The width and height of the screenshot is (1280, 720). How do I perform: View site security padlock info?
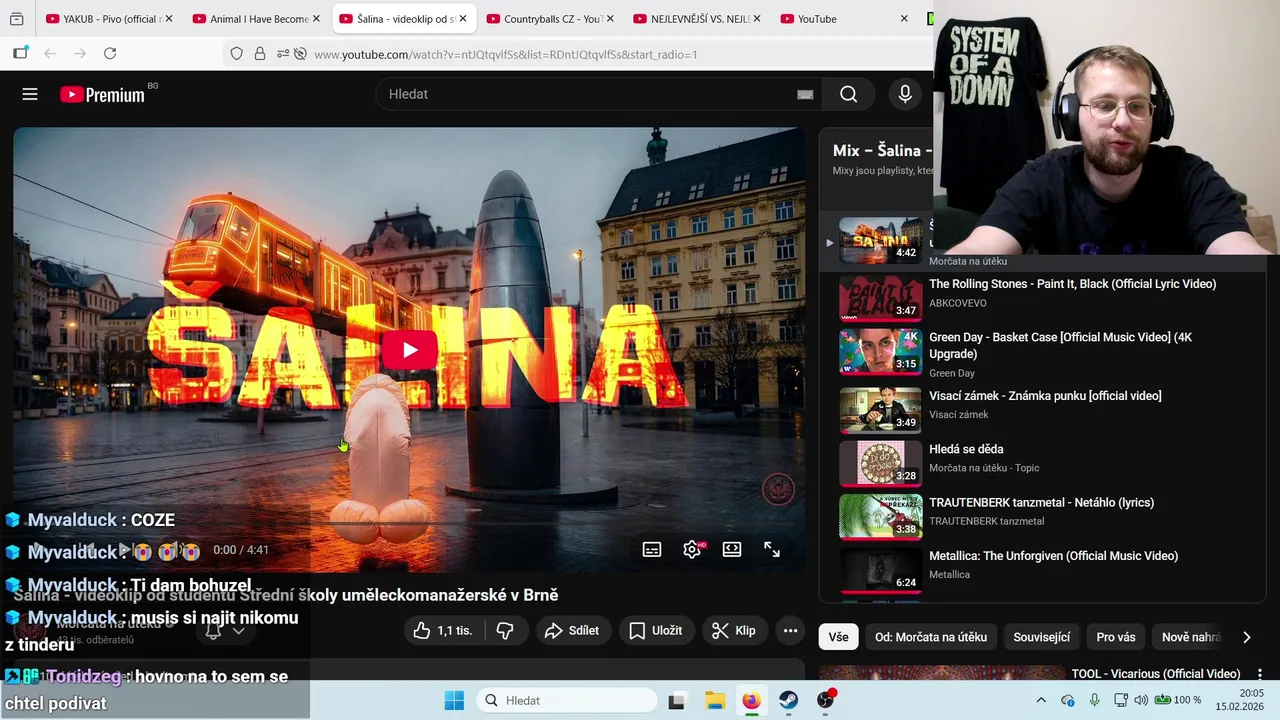click(x=260, y=54)
